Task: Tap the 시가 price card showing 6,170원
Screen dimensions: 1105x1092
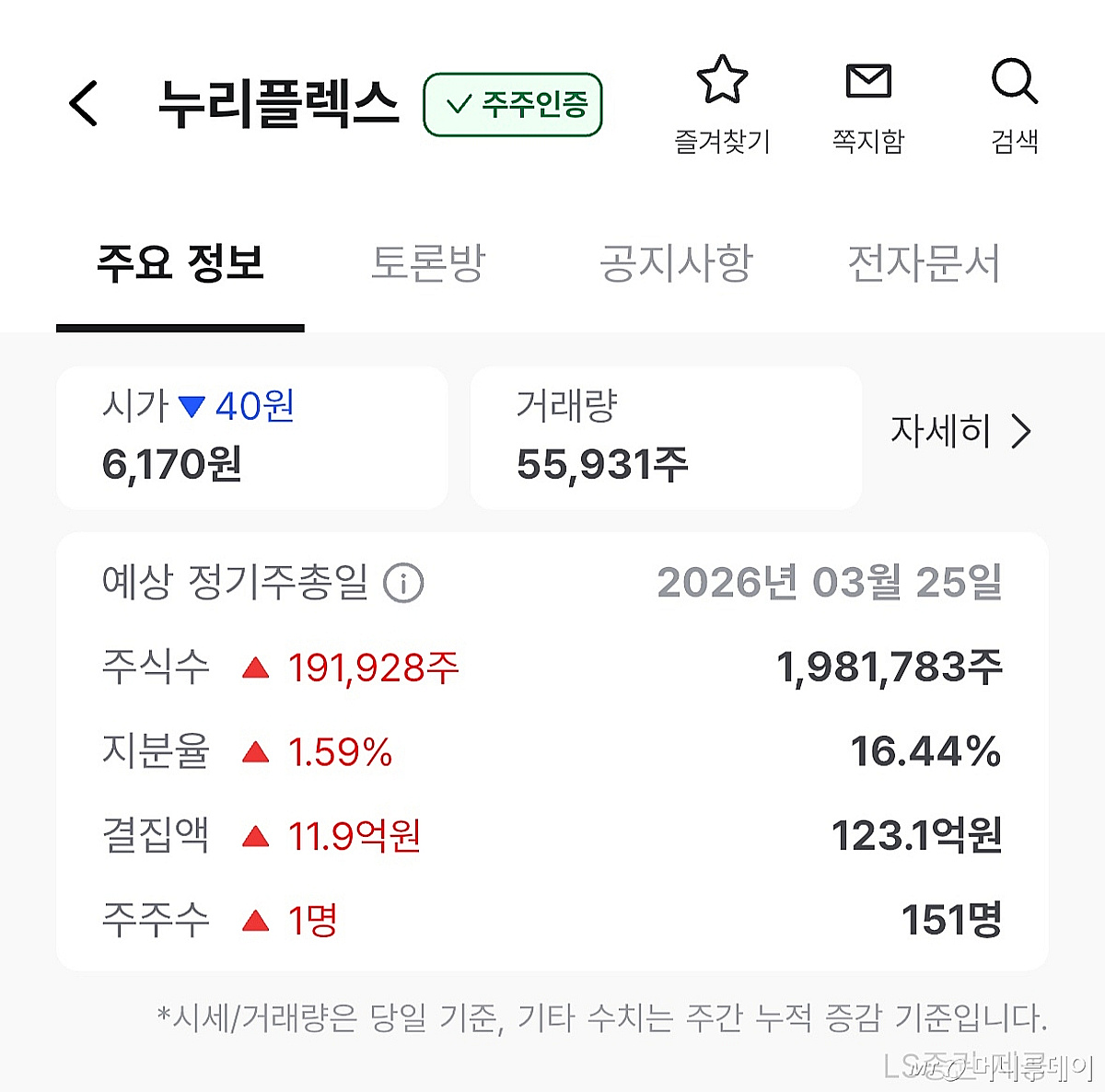Action: click(251, 438)
